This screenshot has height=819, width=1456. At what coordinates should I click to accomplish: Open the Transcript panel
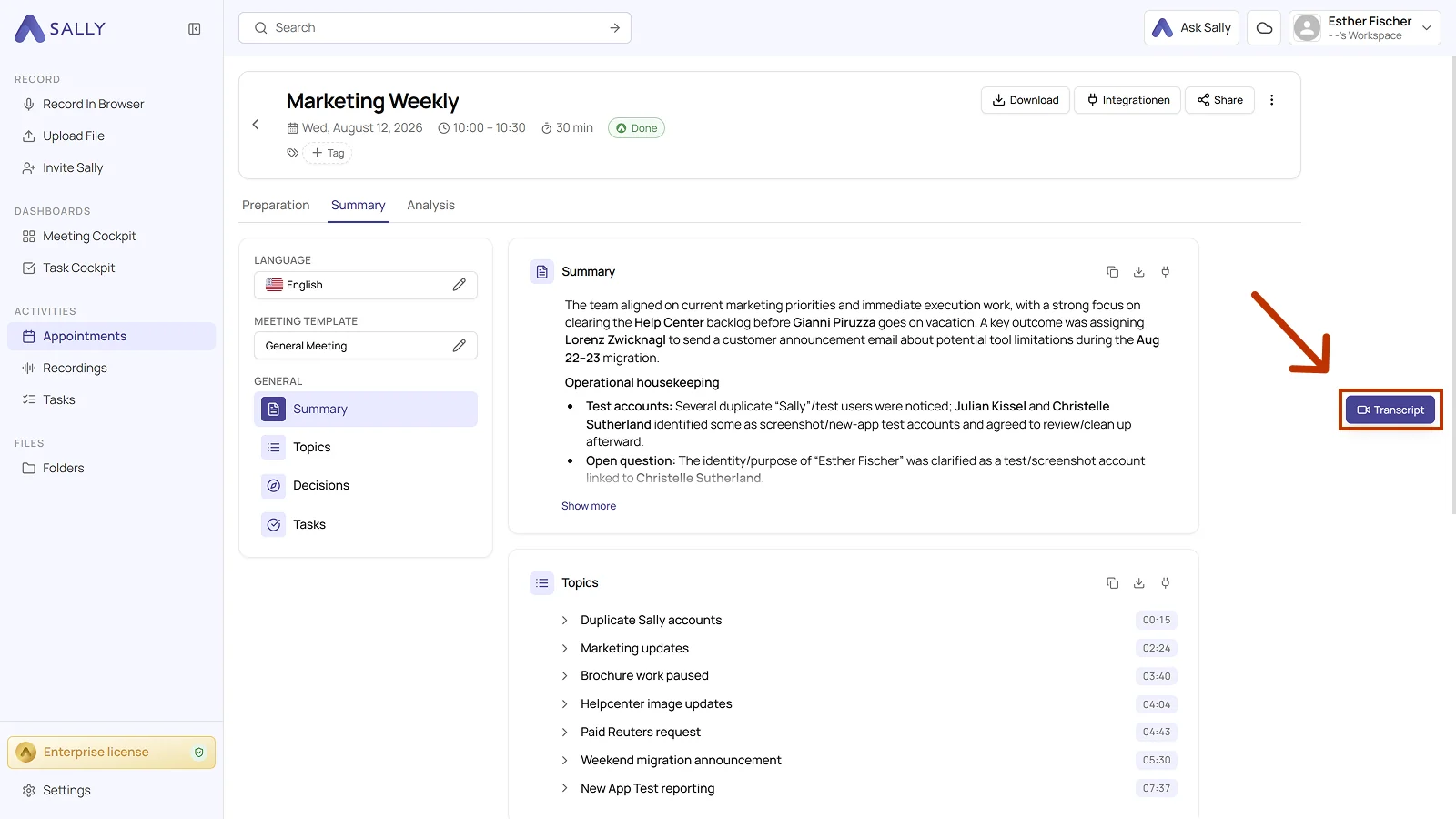tap(1390, 410)
